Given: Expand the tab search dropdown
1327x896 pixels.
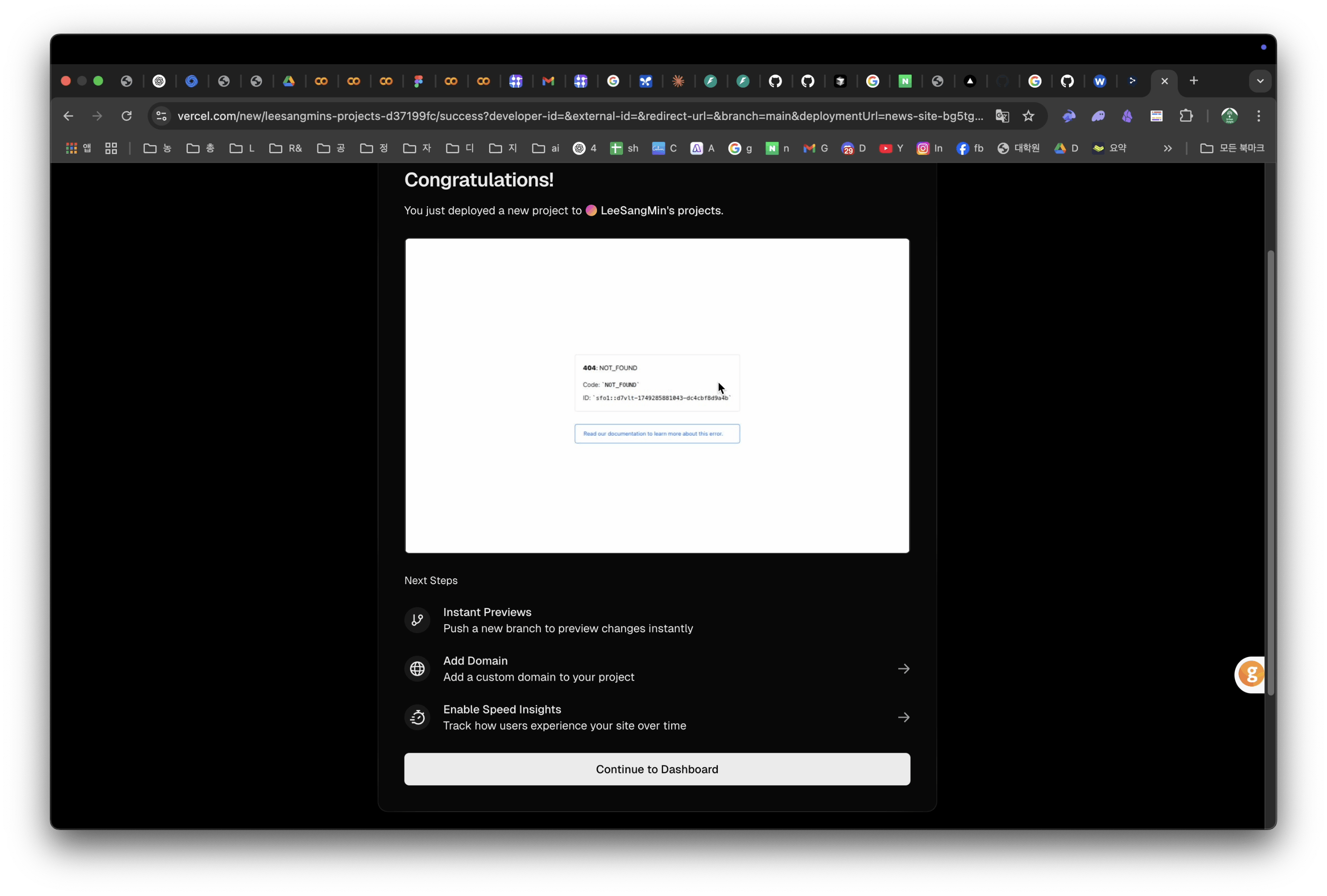Looking at the screenshot, I should click(x=1260, y=81).
